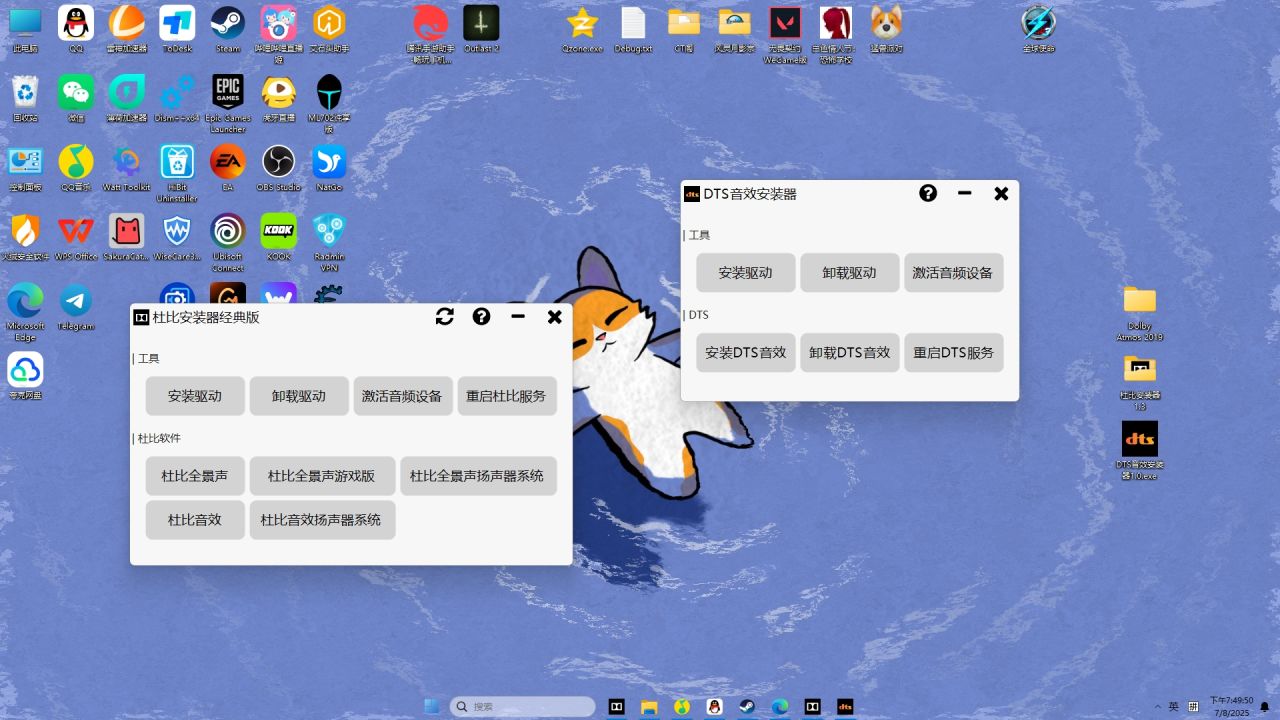Viewport: 1280px width, 720px height.
Task: Select the ToDesk desktop icon
Action: (x=177, y=28)
